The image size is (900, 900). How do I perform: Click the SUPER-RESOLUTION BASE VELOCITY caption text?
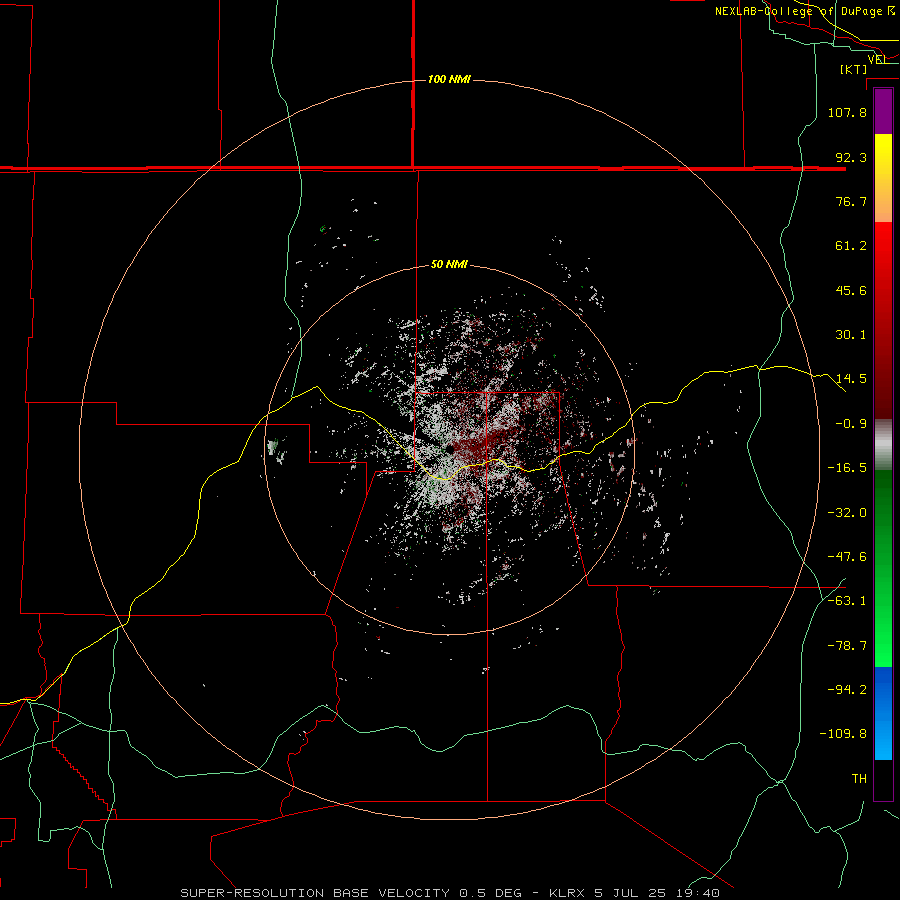tap(317, 893)
